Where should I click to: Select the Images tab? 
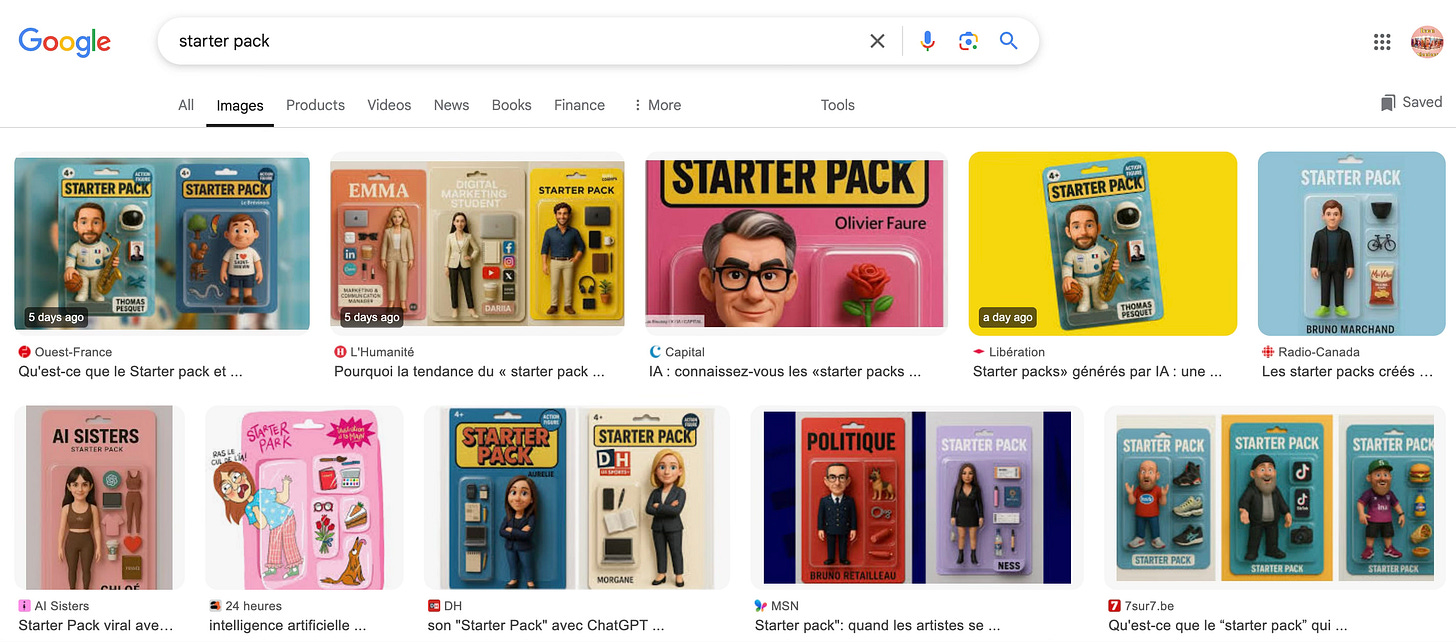click(240, 105)
